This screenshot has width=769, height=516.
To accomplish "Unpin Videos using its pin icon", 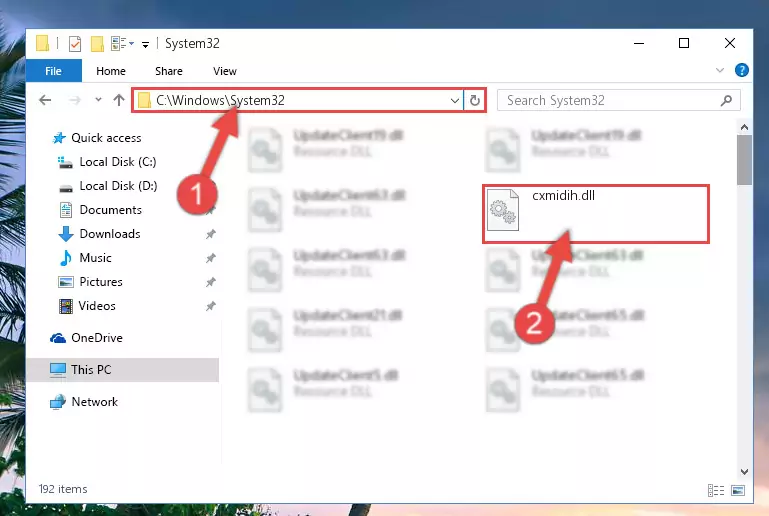I will (x=210, y=306).
